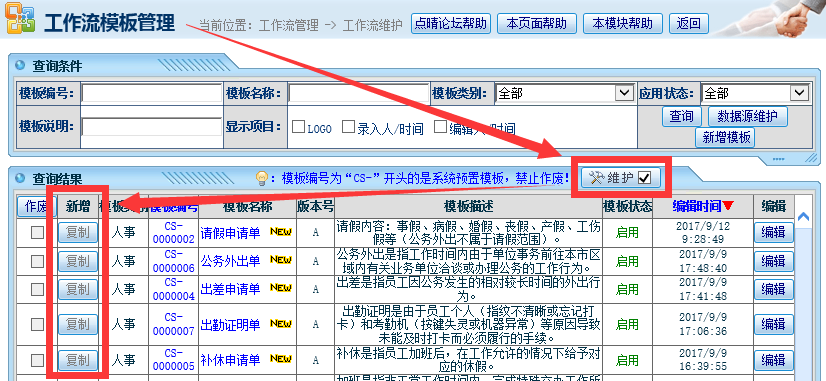Click the scroll-up chevron in results table
The width and height of the screenshot is (826, 381).
pos(803,216)
